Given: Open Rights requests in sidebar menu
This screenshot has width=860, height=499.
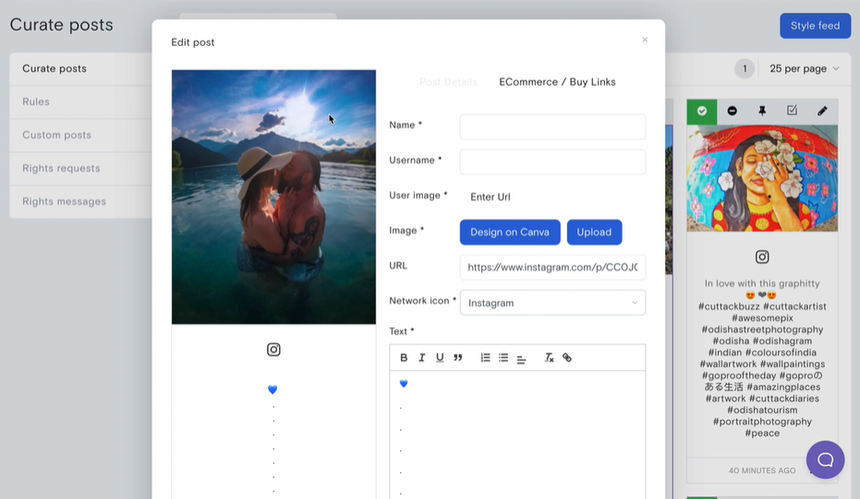Looking at the screenshot, I should [61, 168].
